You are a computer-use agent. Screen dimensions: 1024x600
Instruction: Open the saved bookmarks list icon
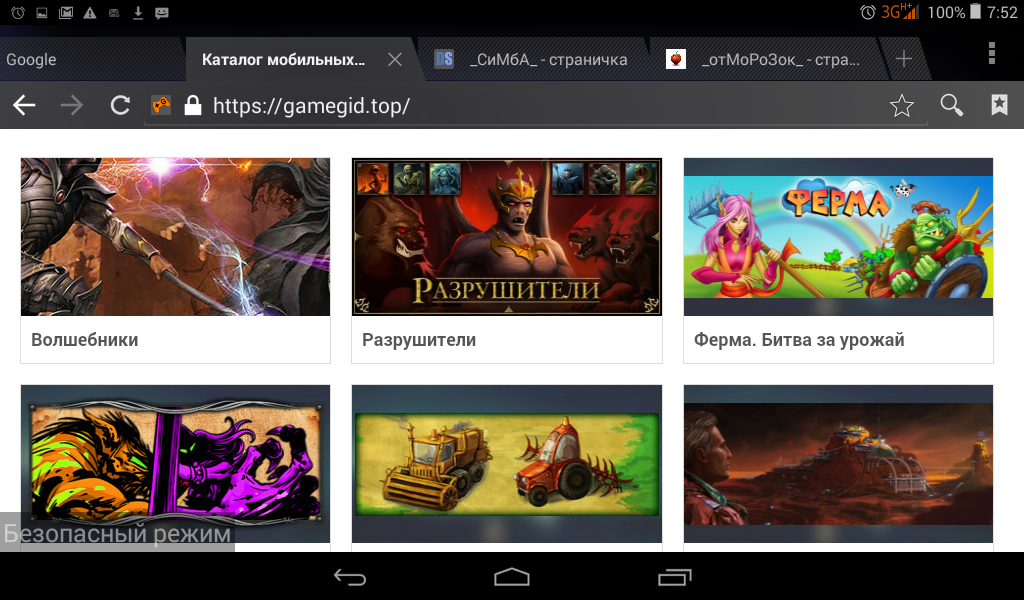[x=999, y=106]
